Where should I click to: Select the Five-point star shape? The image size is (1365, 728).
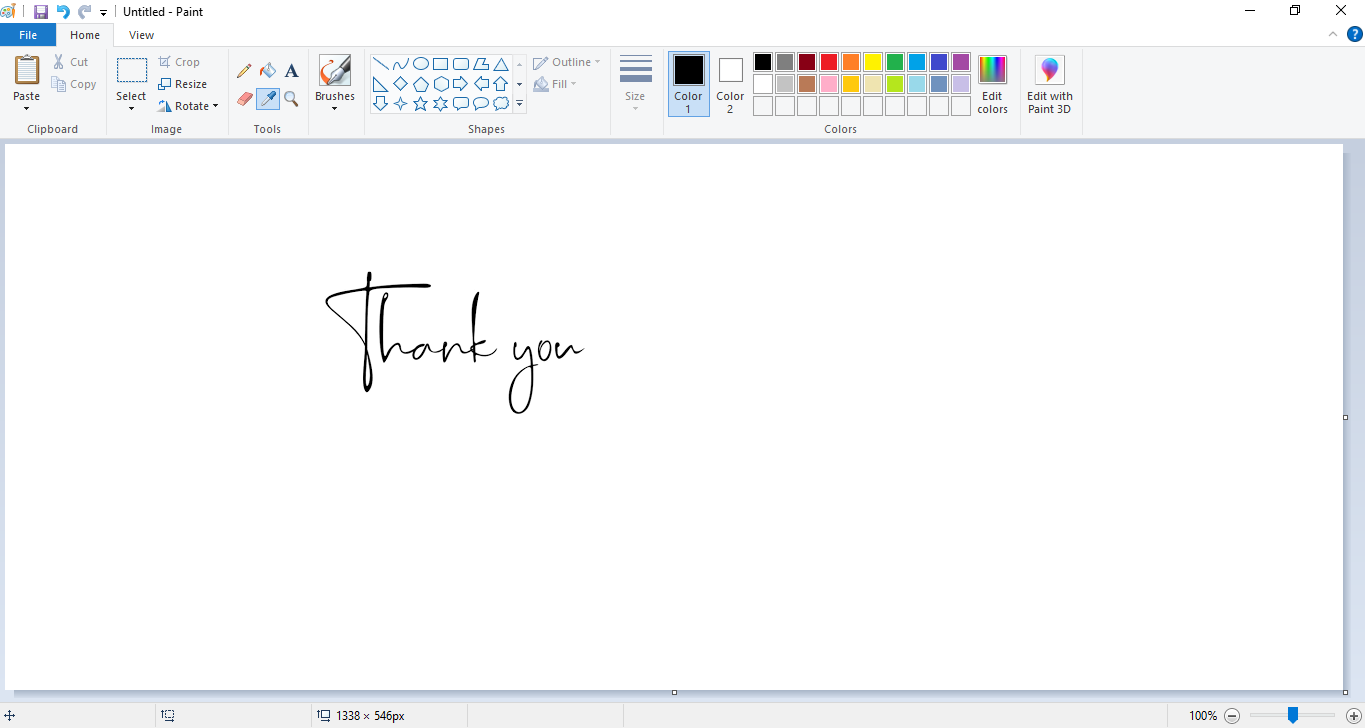click(x=420, y=101)
